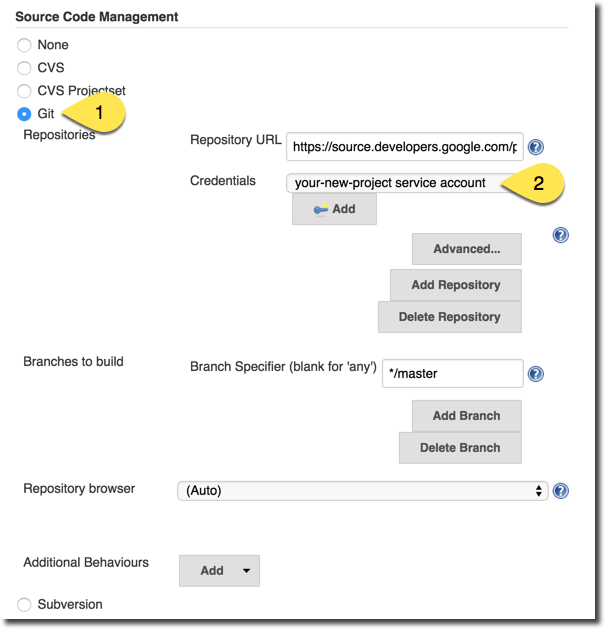Image resolution: width=605 pixels, height=629 pixels.
Task: Open help for Branch Specifier
Action: click(536, 374)
